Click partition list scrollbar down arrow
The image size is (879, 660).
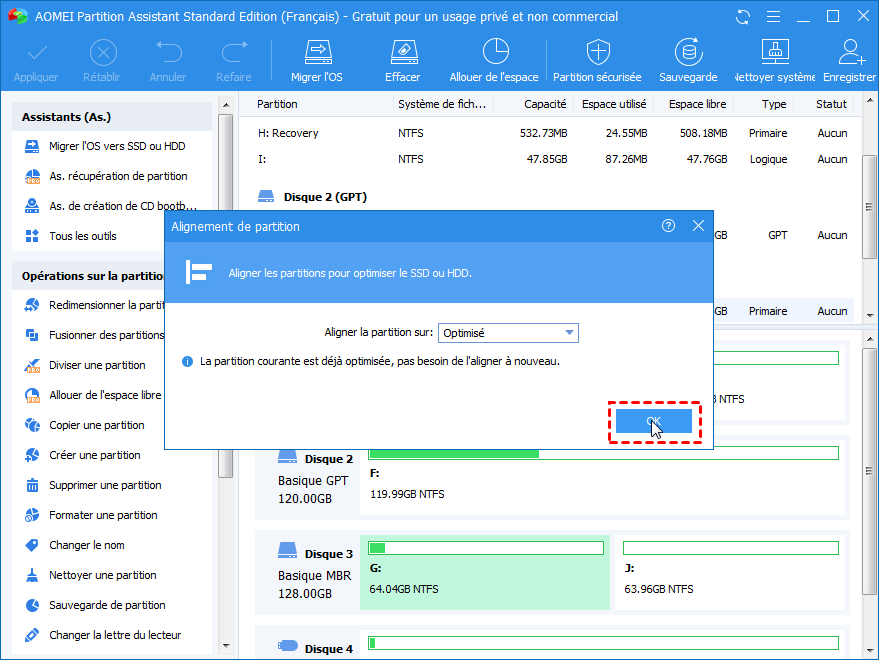[x=870, y=316]
